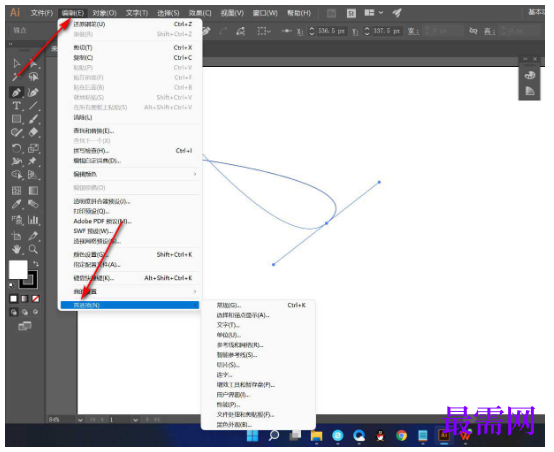This screenshot has height=452, width=554.
Task: Select the Mesh tool
Action: pyautogui.click(x=16, y=190)
